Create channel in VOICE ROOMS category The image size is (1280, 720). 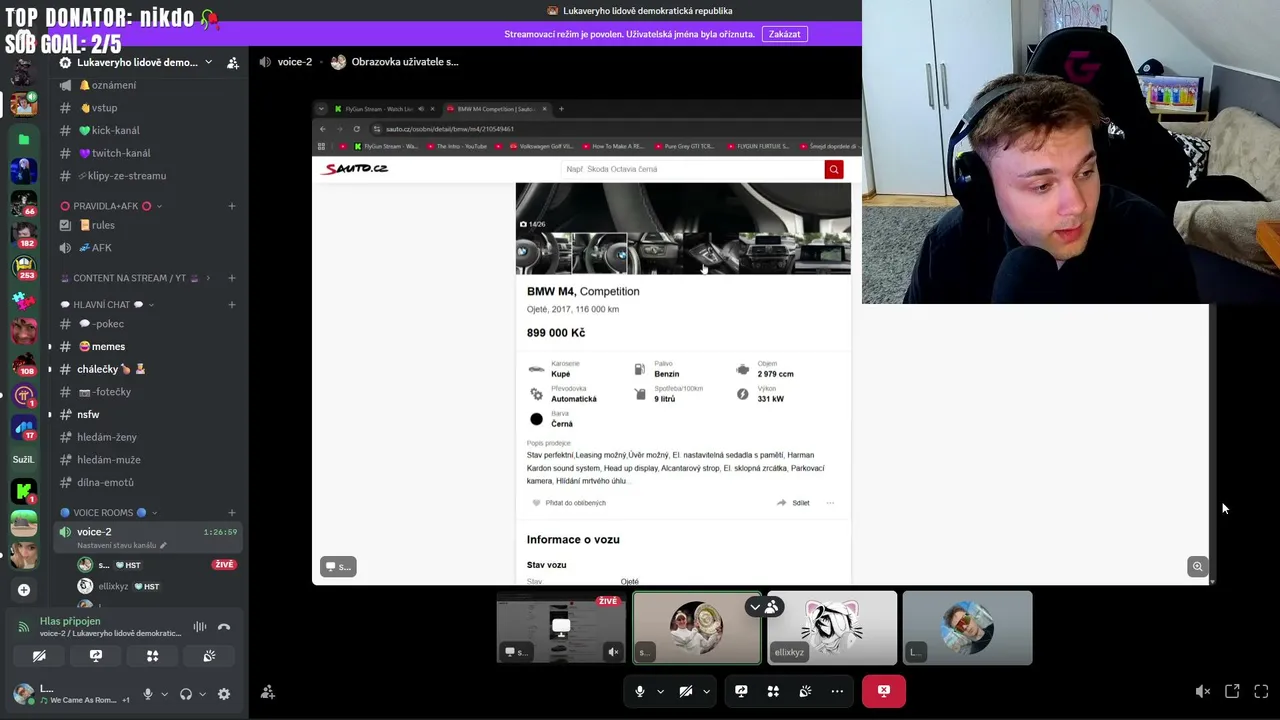pos(231,513)
